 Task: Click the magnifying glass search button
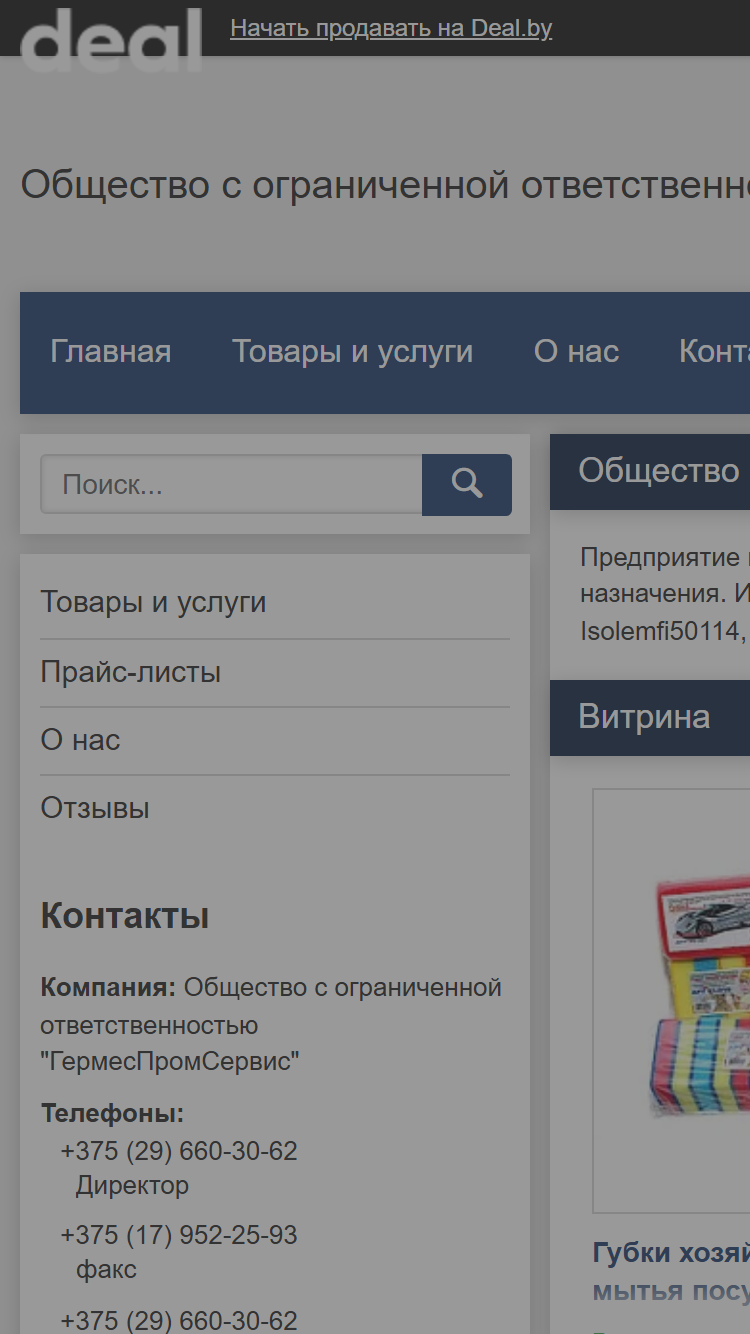[467, 485]
